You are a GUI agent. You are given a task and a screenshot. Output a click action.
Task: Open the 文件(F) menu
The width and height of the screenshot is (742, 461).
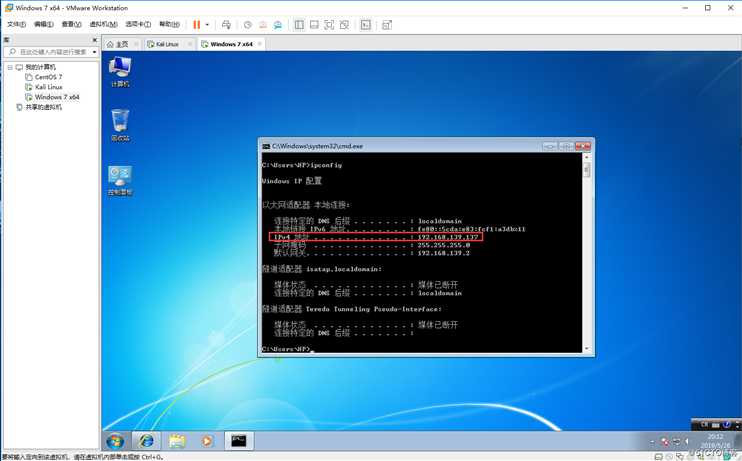pyautogui.click(x=17, y=24)
